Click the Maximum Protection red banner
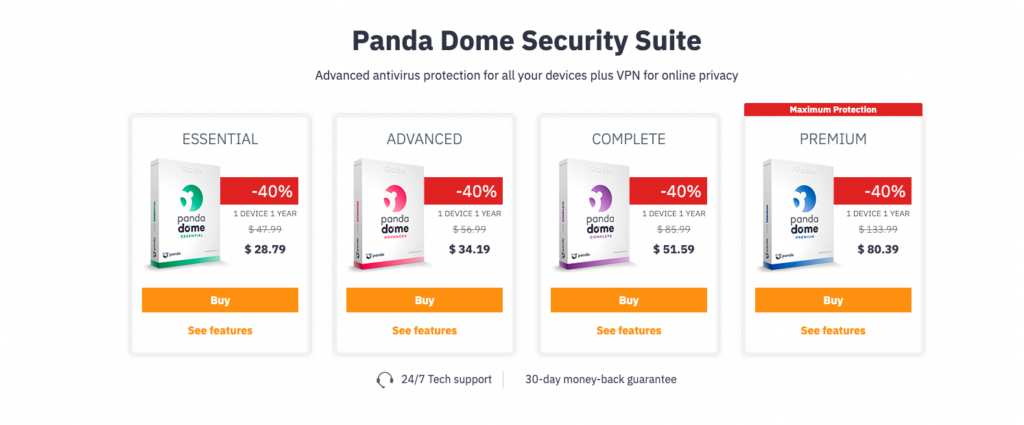Image resolution: width=1024 pixels, height=425 pixels. [833, 110]
